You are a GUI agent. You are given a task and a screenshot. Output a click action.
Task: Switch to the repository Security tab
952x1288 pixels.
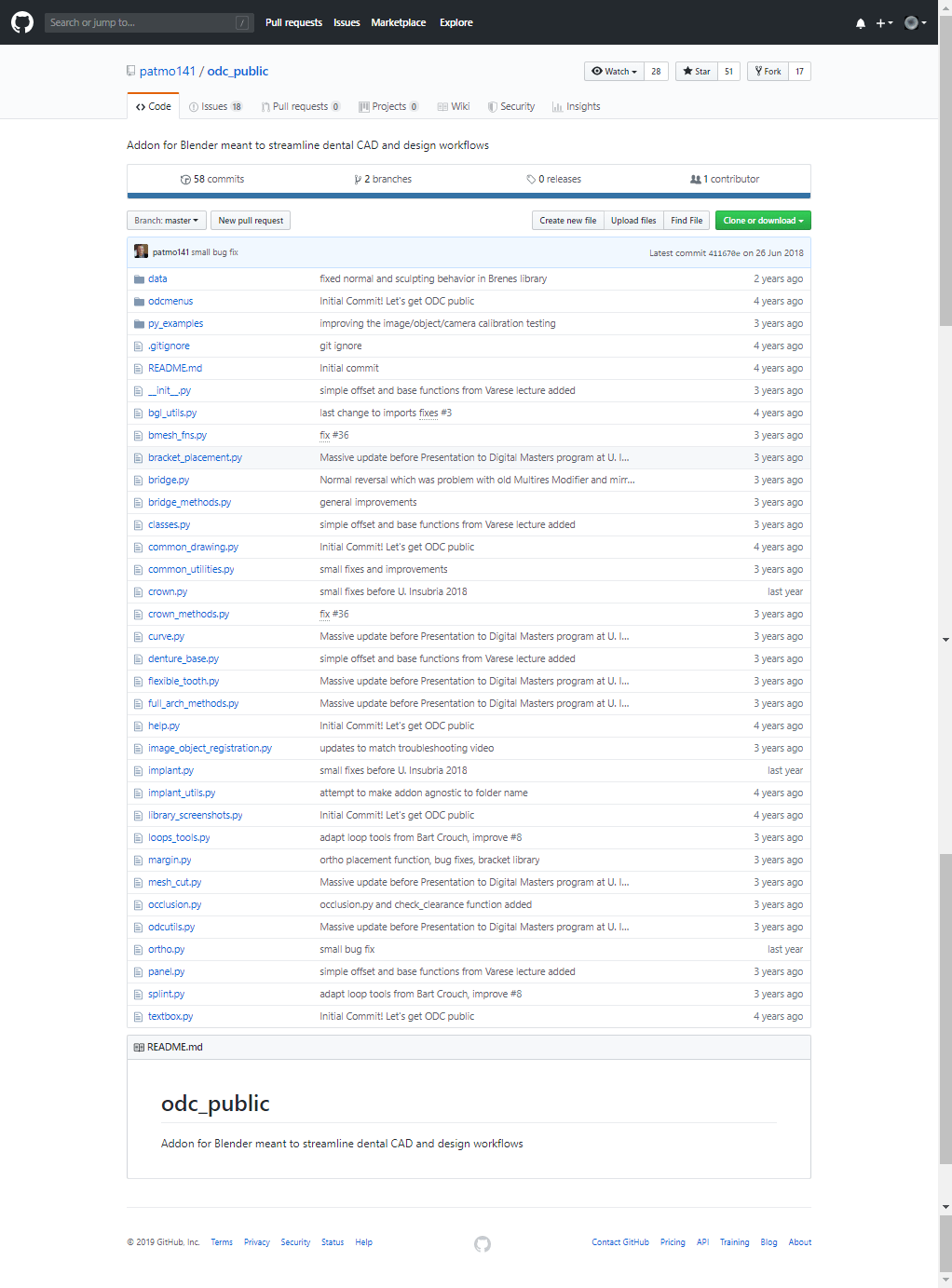[x=510, y=106]
